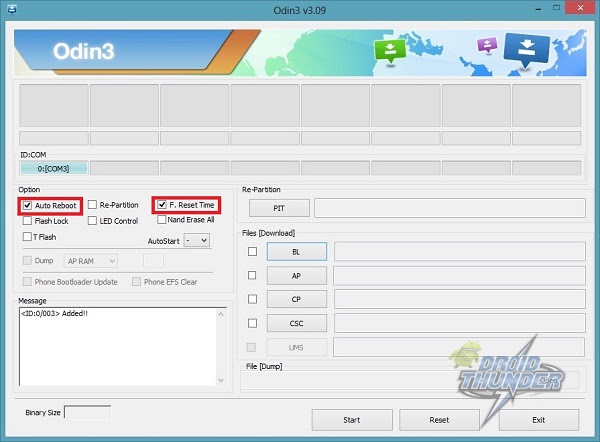Click the AP file path field
This screenshot has width=600, height=442.
(460, 276)
